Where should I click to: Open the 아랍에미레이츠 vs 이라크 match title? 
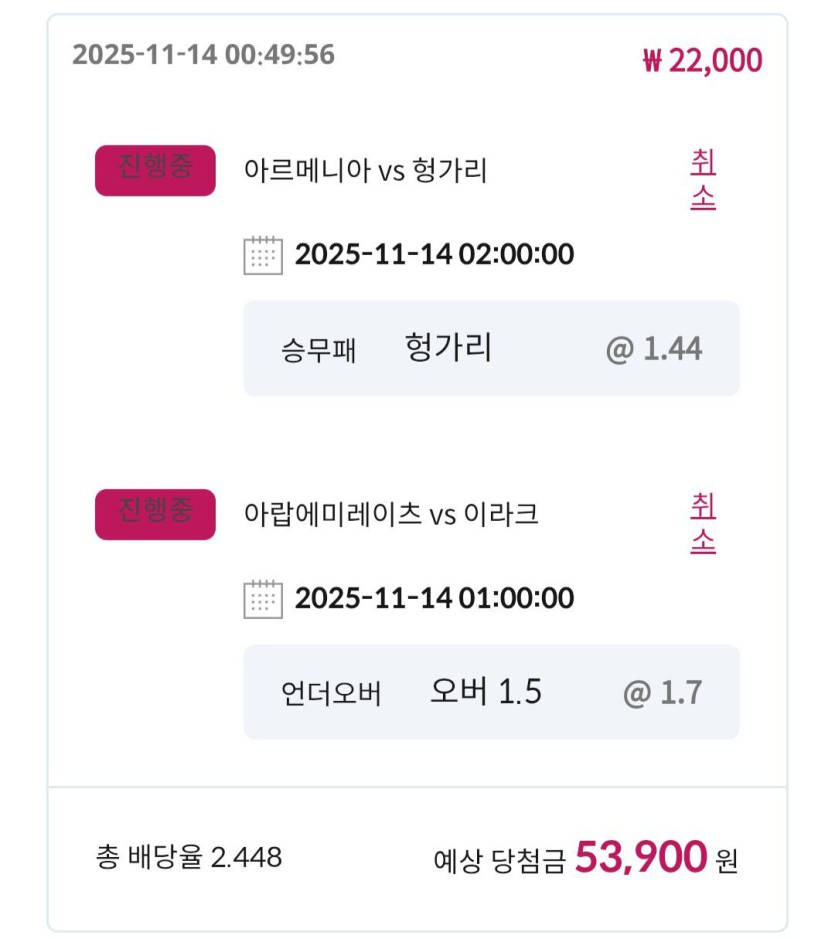click(391, 515)
